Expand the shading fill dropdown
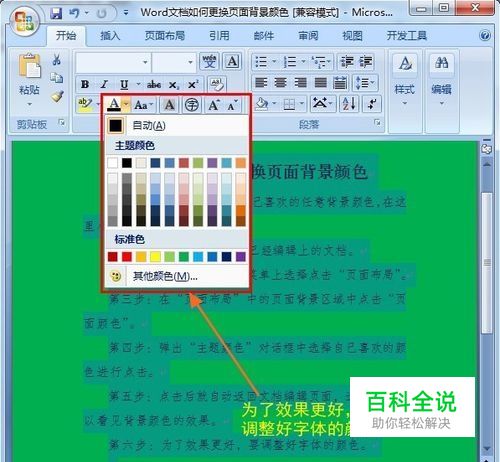Image resolution: width=500 pixels, height=462 pixels. click(x=274, y=104)
